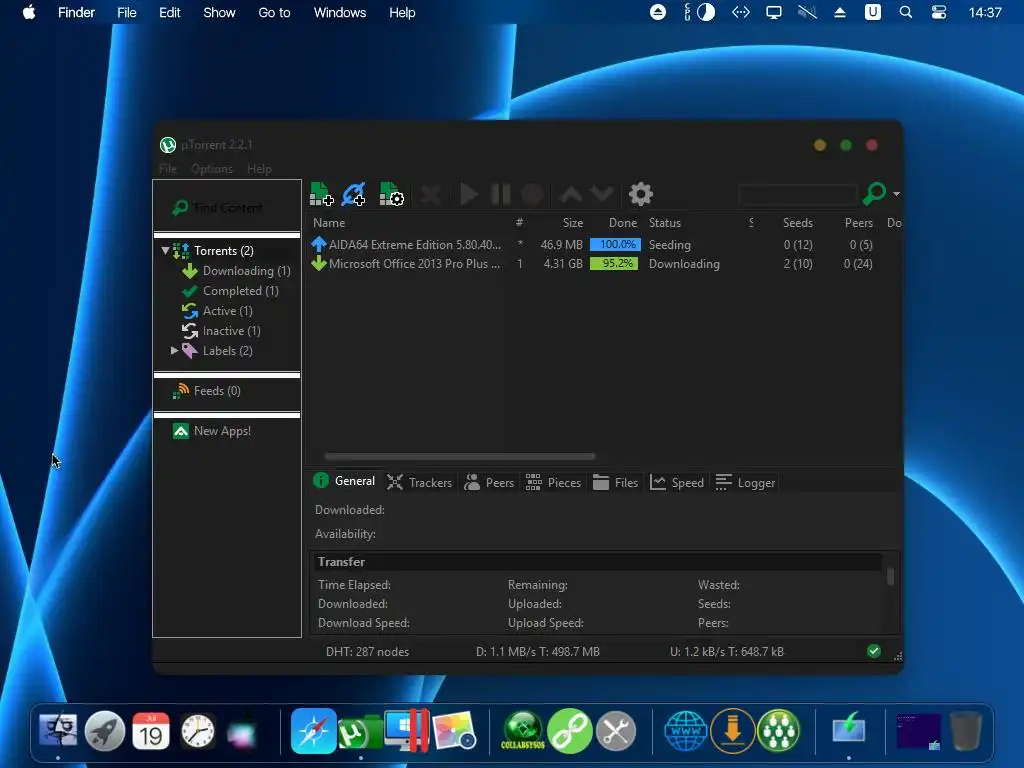Click Add Torrent from URL icon
The image size is (1024, 768).
click(x=354, y=194)
